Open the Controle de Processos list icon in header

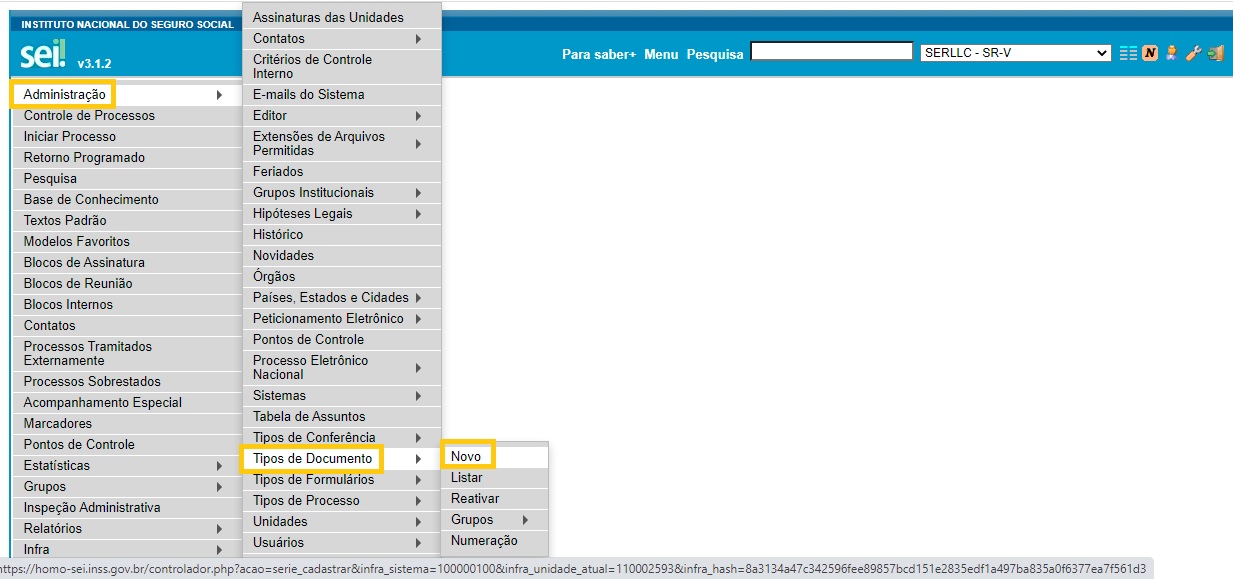coord(1128,54)
